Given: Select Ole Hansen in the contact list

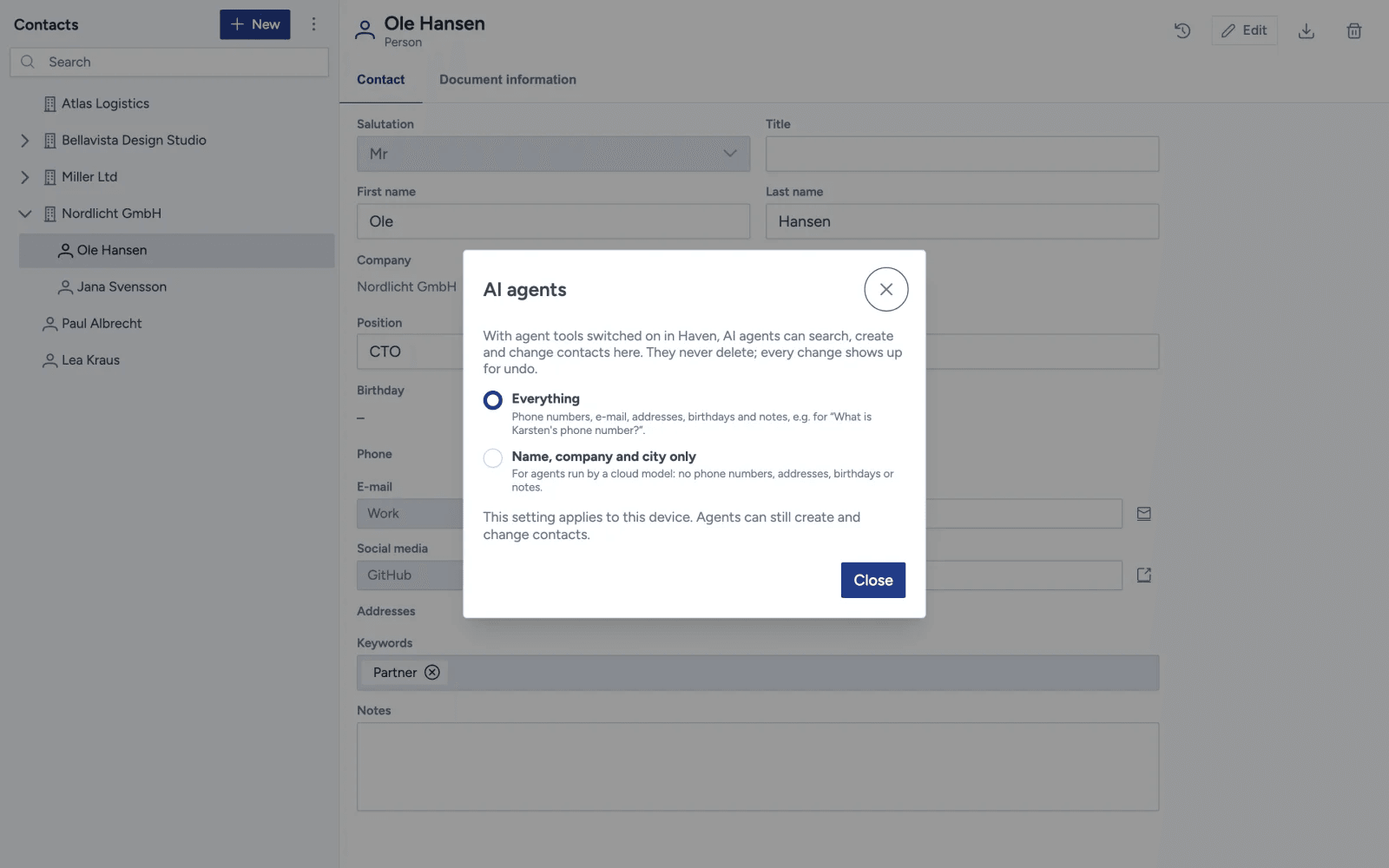Looking at the screenshot, I should pos(176,250).
